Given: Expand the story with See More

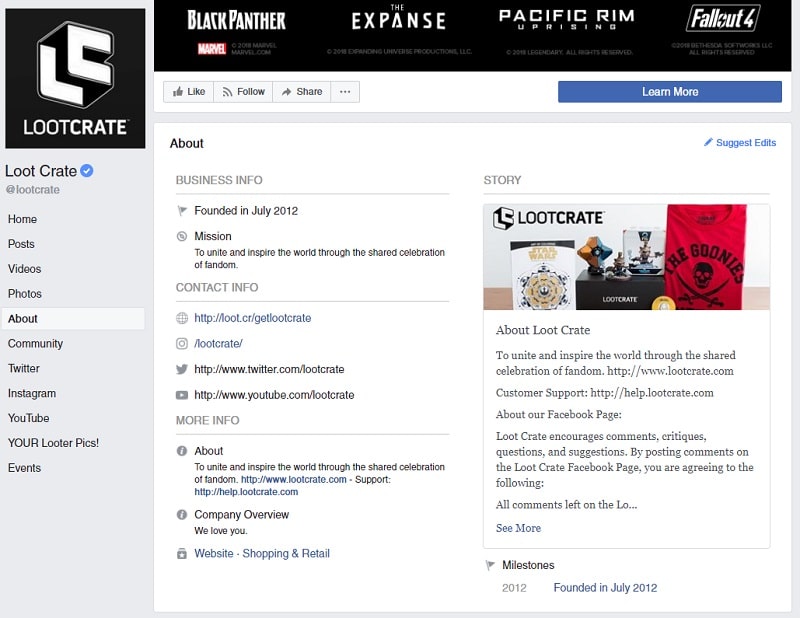Looking at the screenshot, I should tap(518, 528).
